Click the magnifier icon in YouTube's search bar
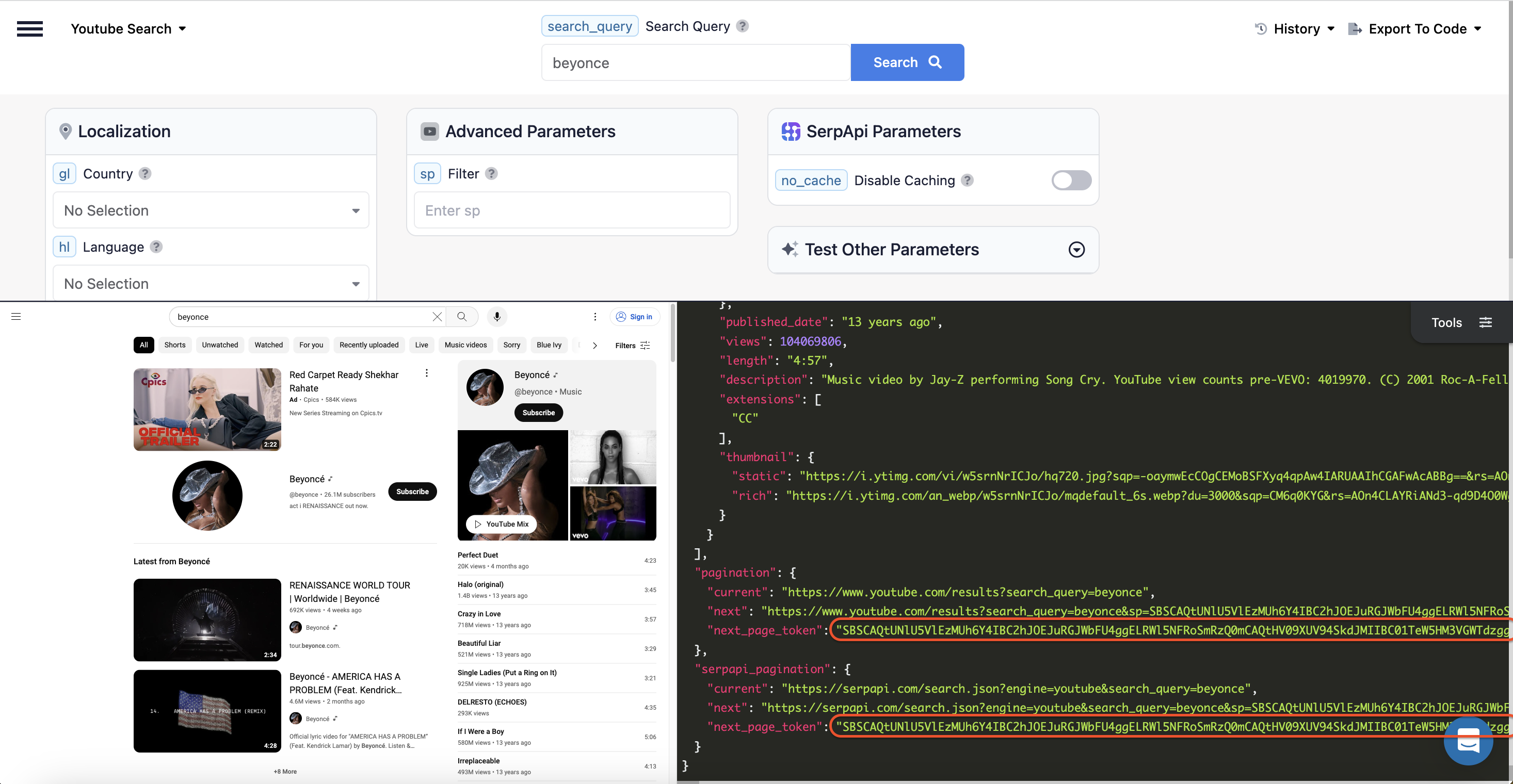1513x784 pixels. click(462, 317)
